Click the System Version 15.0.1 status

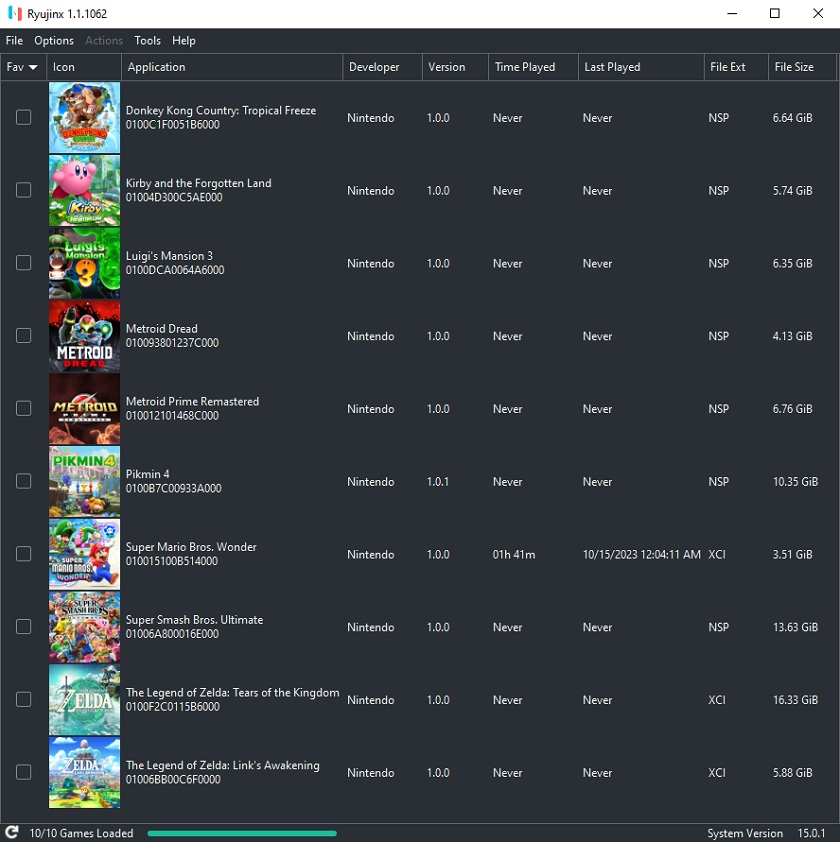tap(766, 833)
